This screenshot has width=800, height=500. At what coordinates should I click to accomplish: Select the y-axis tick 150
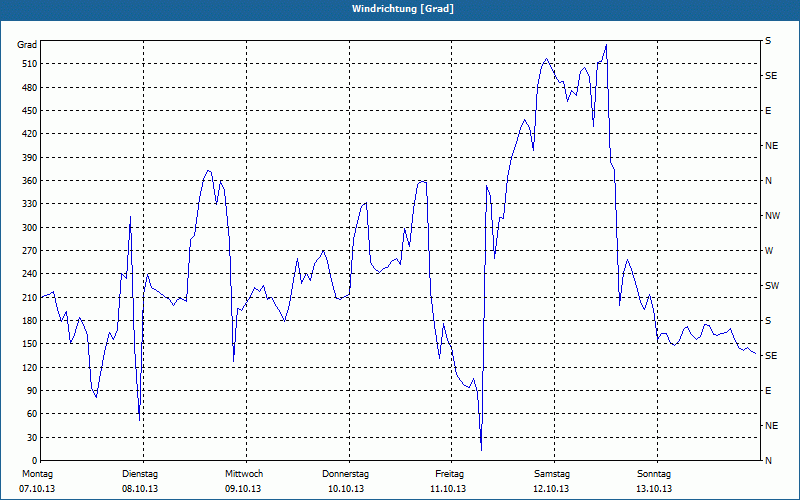point(30,344)
